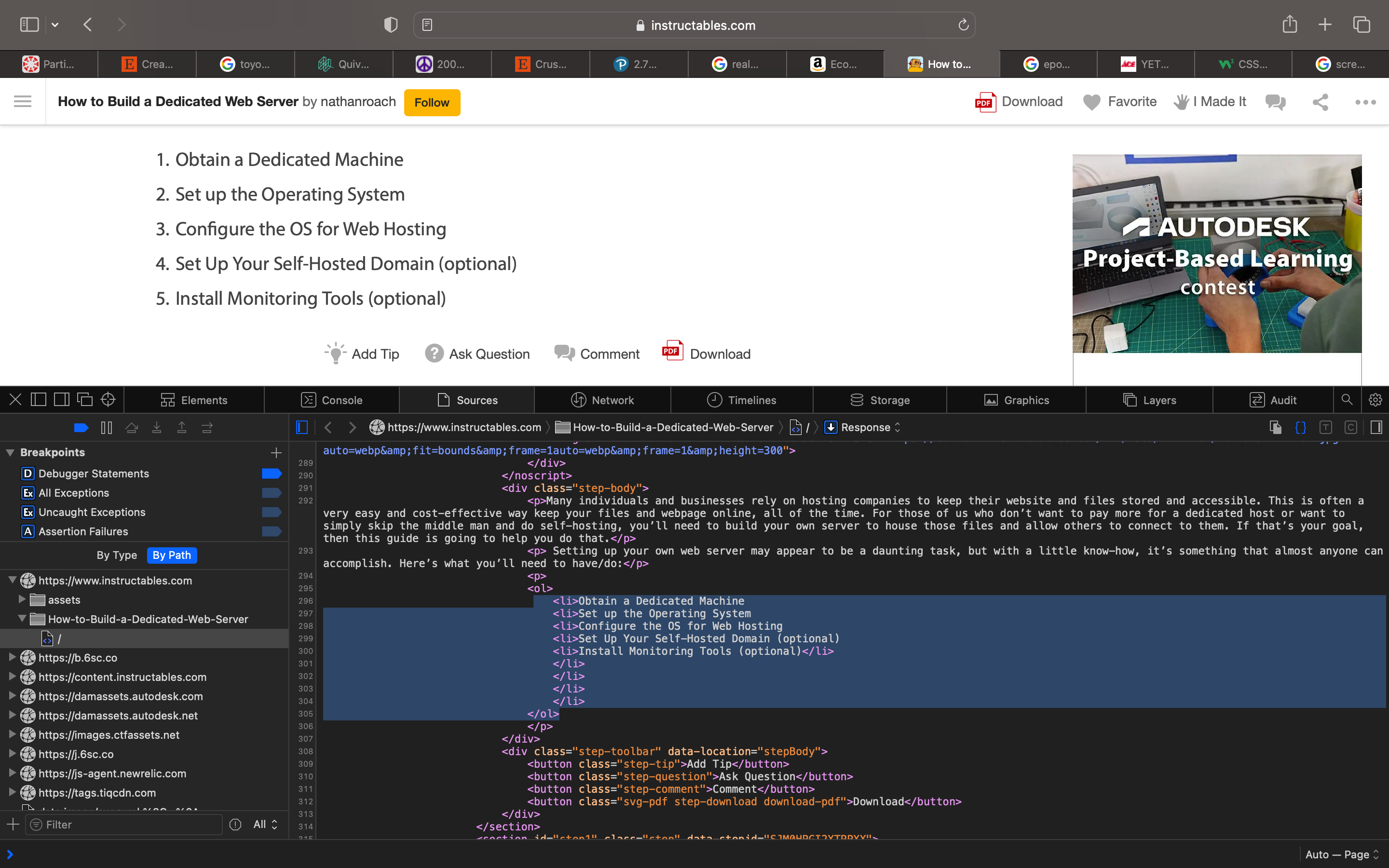Toggle Debugger Statements breakpoint
The image size is (1389, 868).
click(x=272, y=474)
